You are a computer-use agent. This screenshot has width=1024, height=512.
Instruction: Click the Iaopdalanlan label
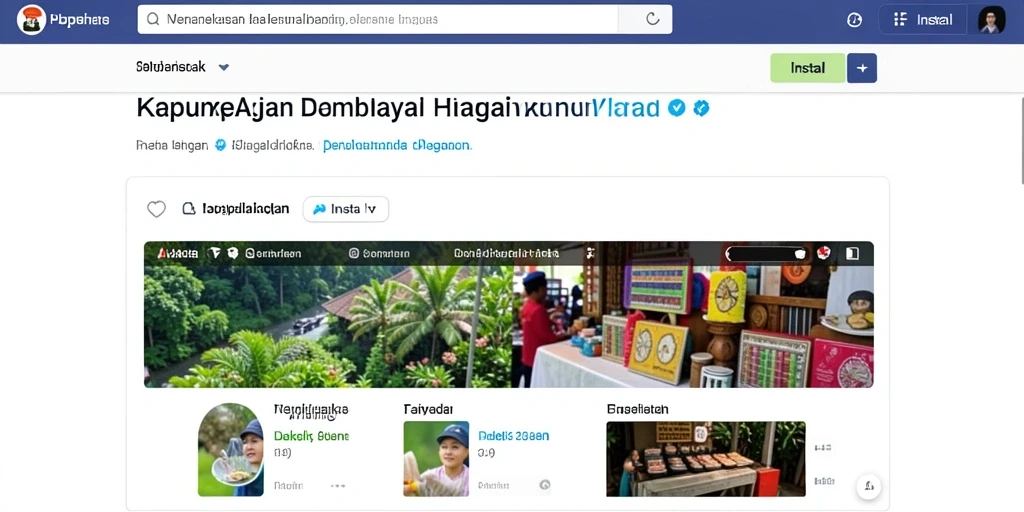pyautogui.click(x=246, y=209)
